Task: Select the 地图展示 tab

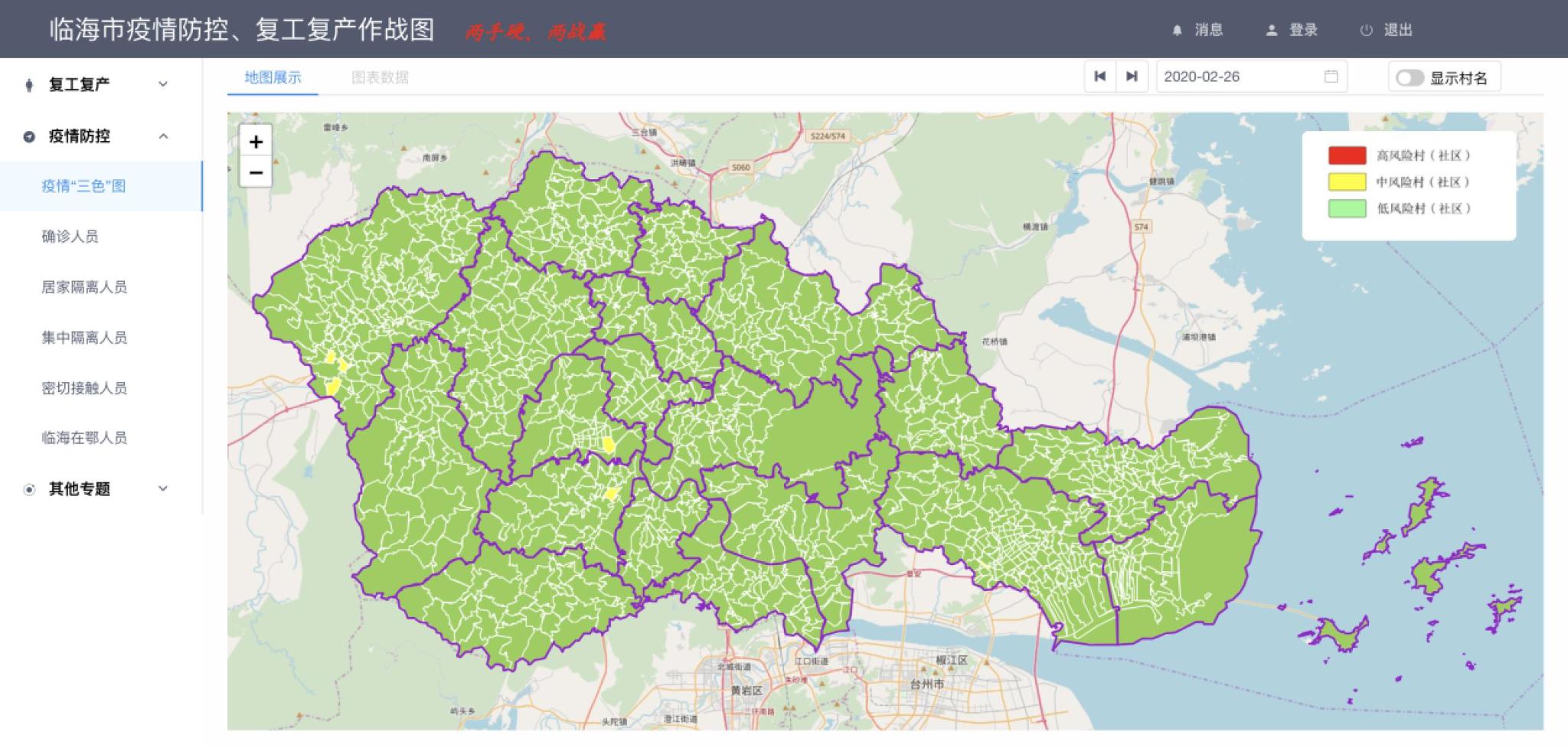Action: [273, 77]
